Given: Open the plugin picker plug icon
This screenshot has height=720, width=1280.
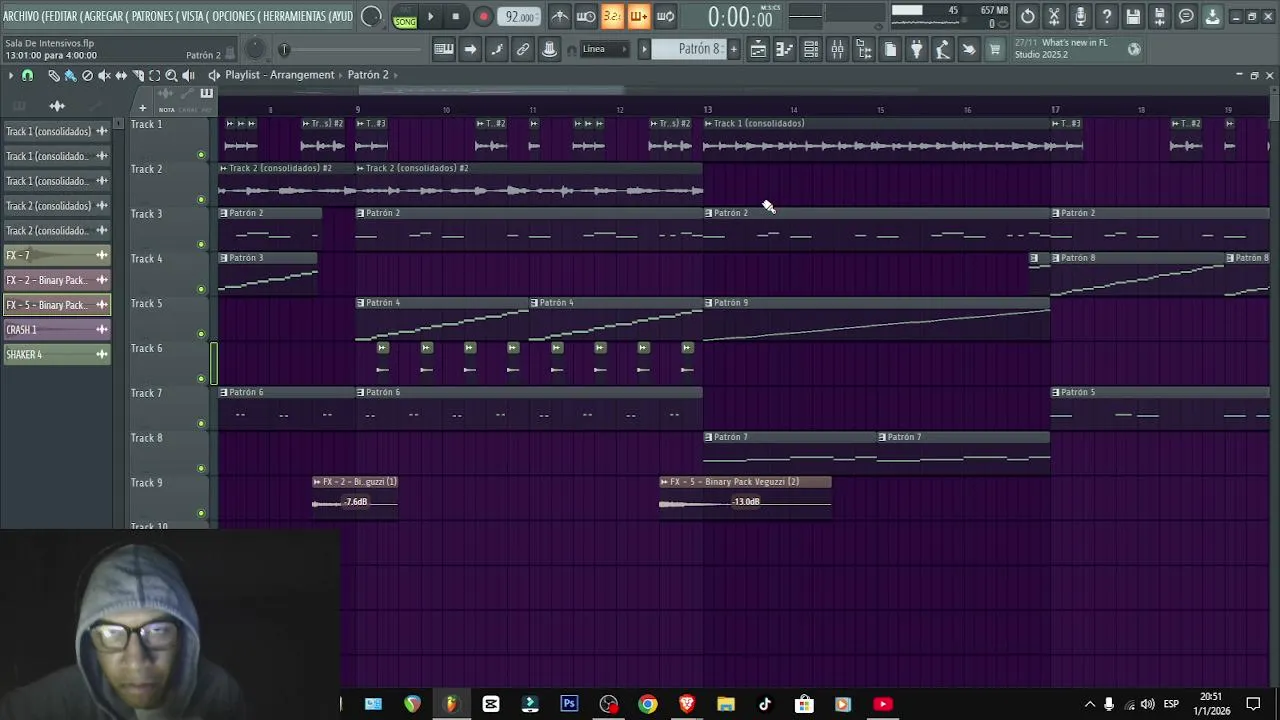Looking at the screenshot, I should pos(916,49).
